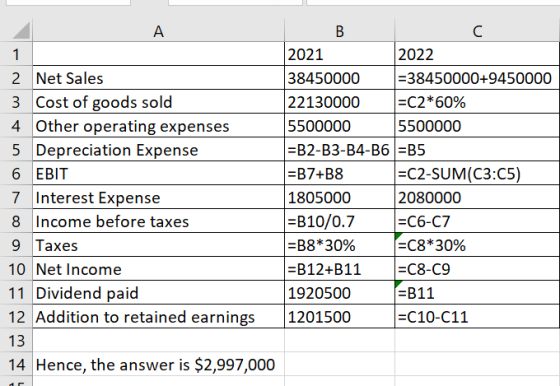Select row 3 header
Screen dimensions: 560x386
(x=16, y=102)
